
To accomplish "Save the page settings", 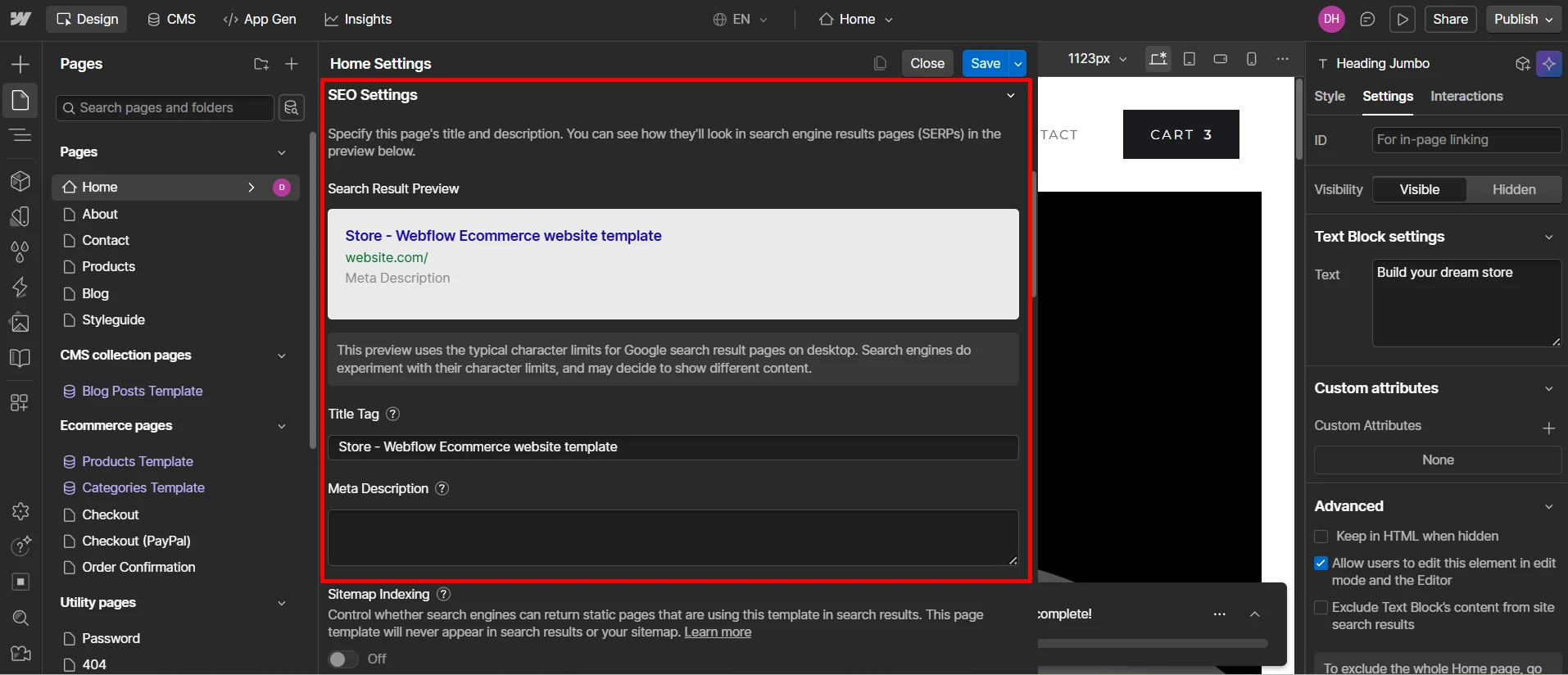I will [x=986, y=63].
